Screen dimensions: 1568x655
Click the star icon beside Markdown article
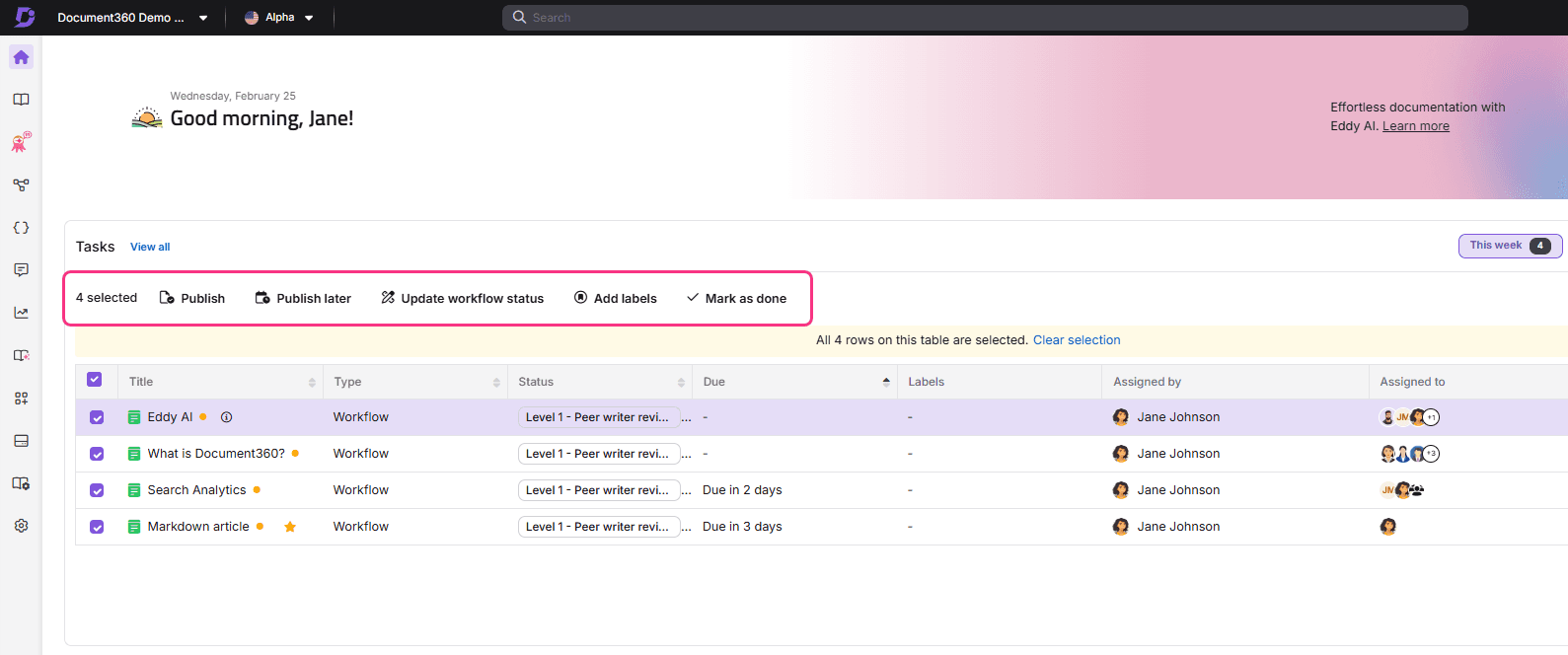tap(290, 527)
